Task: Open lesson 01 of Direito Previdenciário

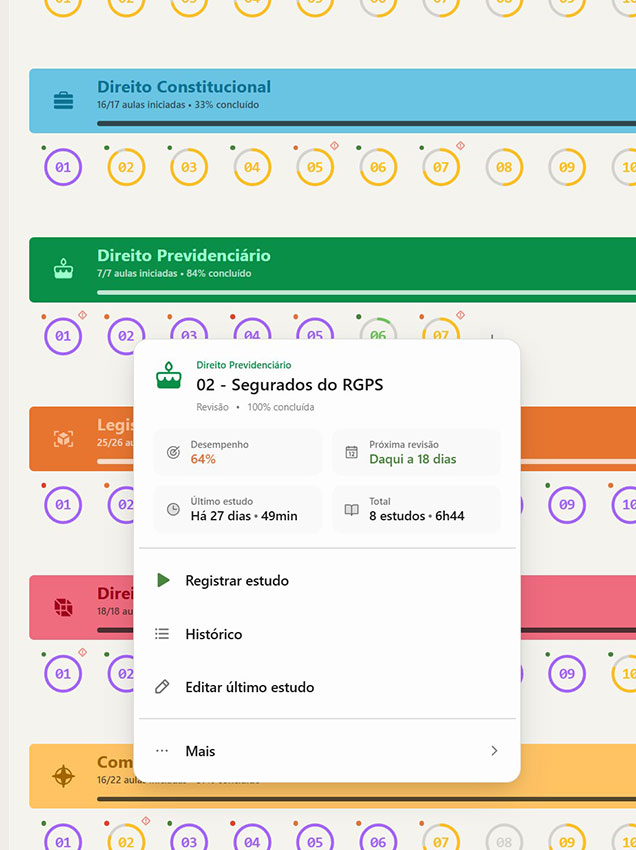Action: coord(63,336)
